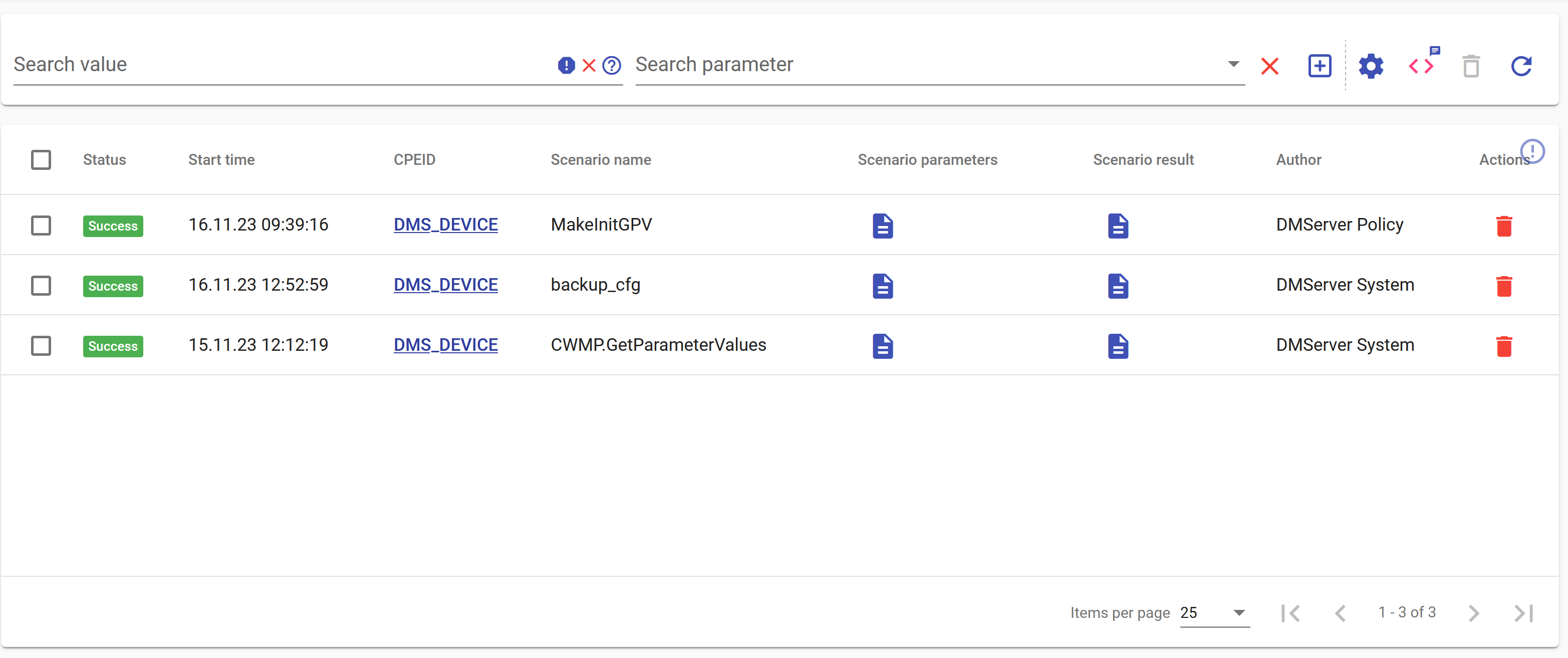Open the code brackets icon with comment badge
This screenshot has height=658, width=1568.
(x=1421, y=66)
